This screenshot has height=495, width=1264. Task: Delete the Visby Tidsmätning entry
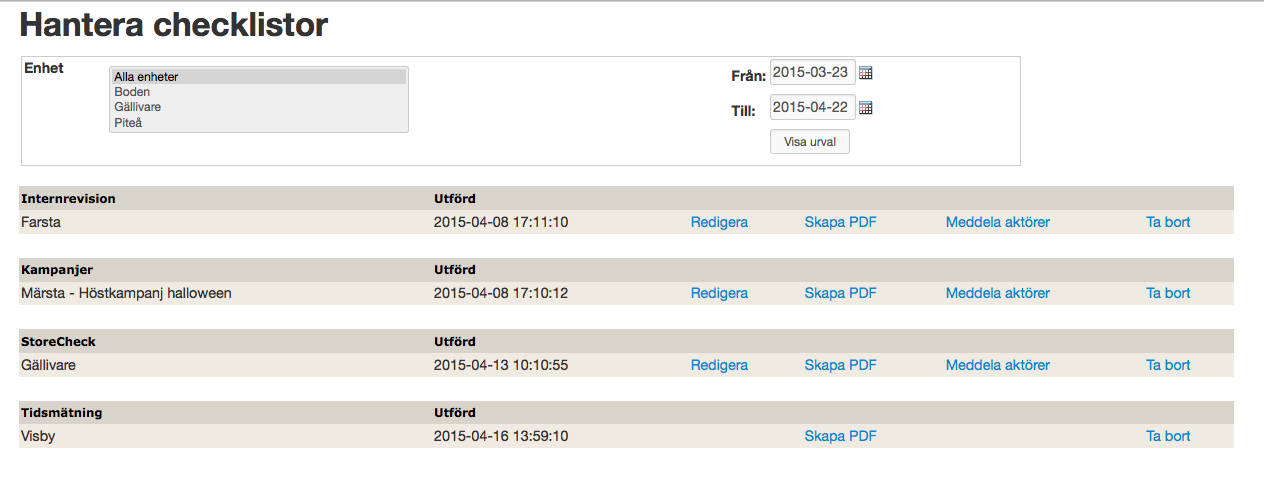tap(1168, 436)
